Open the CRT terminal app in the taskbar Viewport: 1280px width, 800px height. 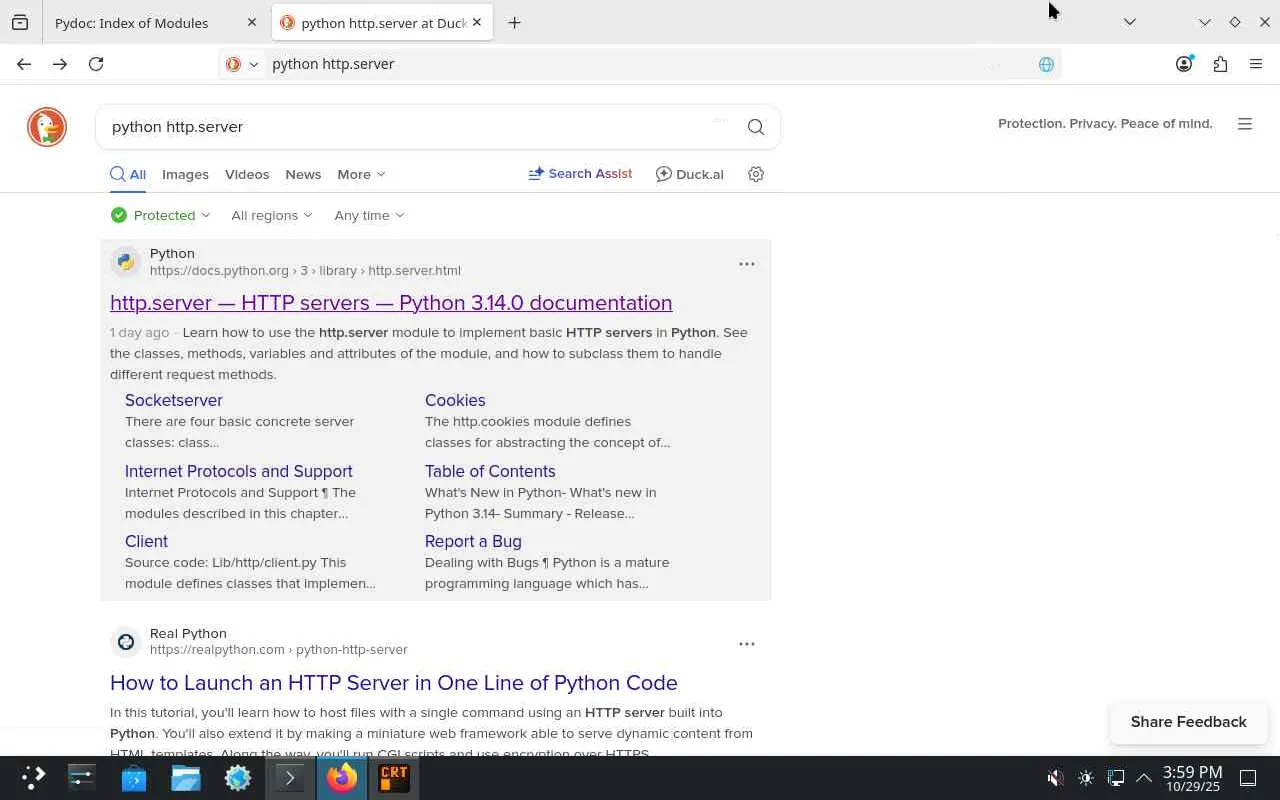click(394, 778)
